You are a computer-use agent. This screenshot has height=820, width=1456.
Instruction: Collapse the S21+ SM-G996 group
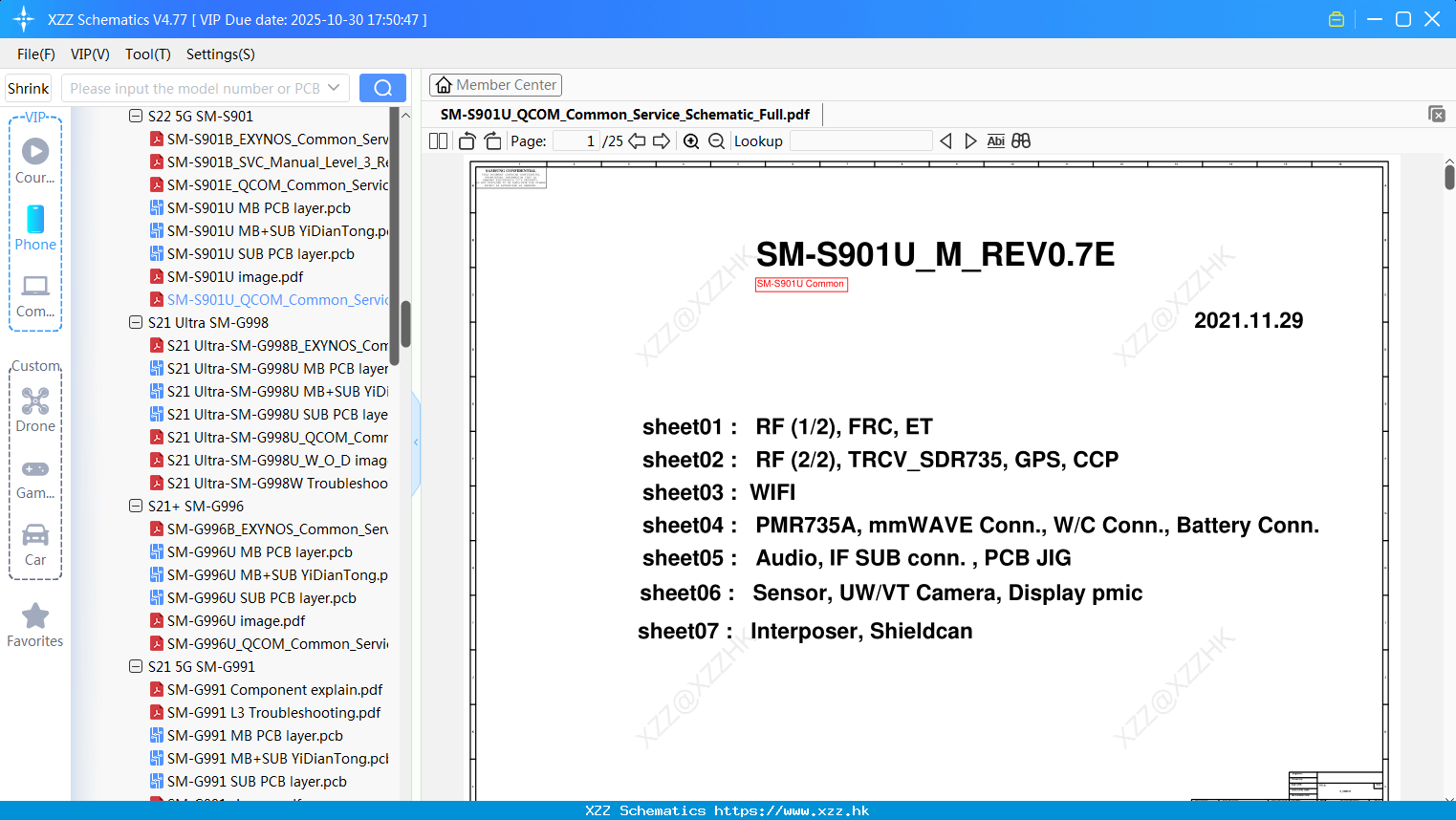click(x=136, y=506)
